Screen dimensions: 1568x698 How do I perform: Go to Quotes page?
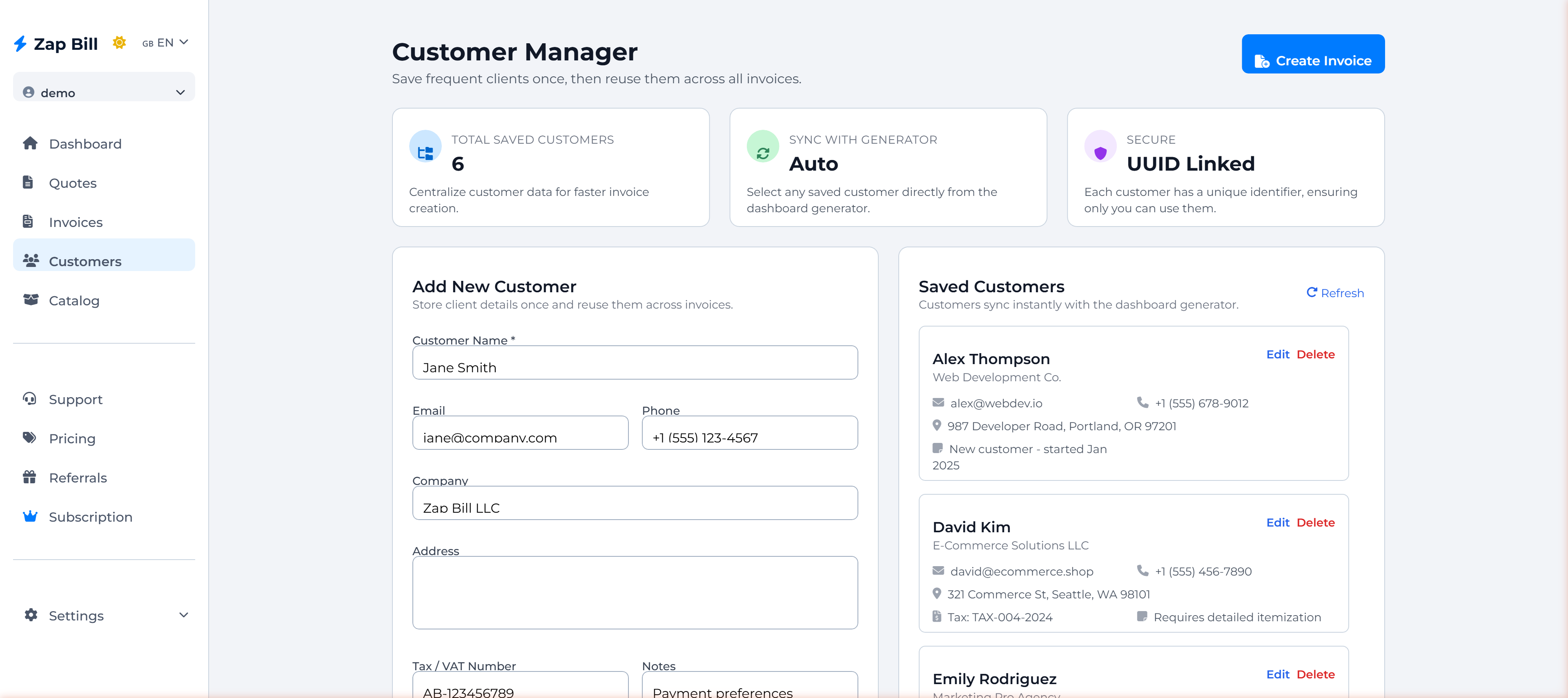[x=103, y=182]
